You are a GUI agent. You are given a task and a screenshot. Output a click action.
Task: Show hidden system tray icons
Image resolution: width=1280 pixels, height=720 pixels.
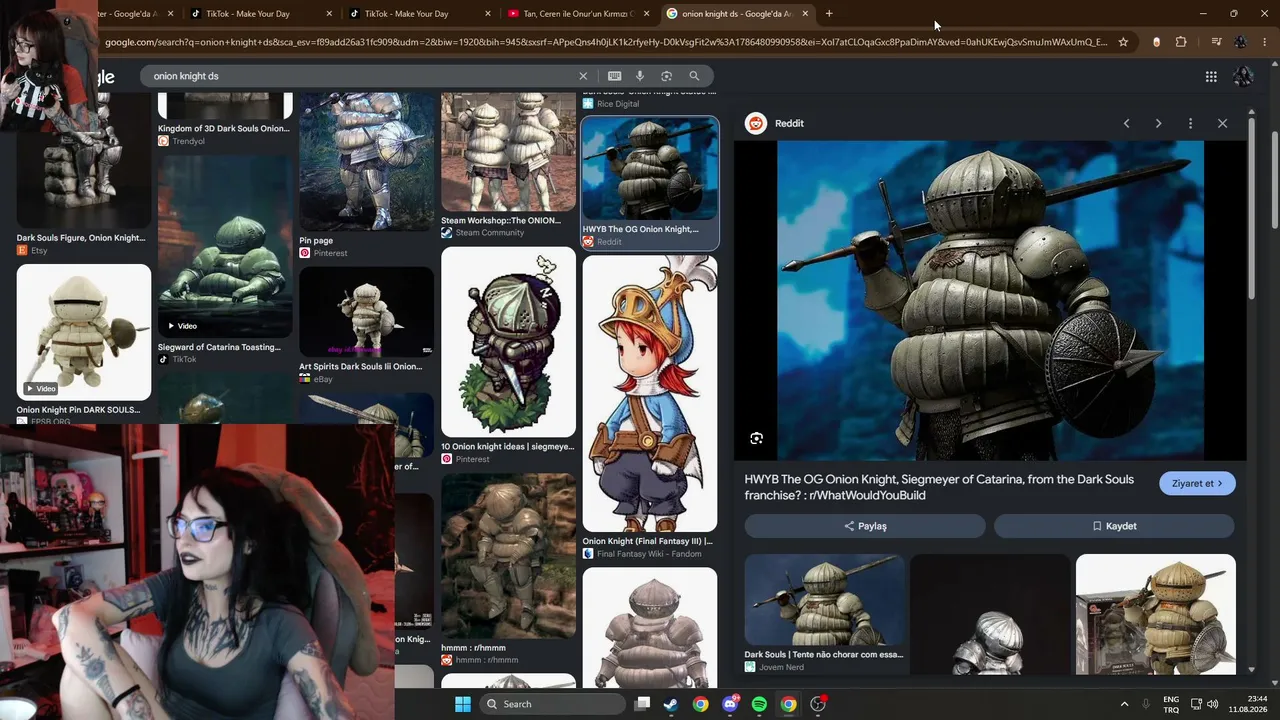1124,704
